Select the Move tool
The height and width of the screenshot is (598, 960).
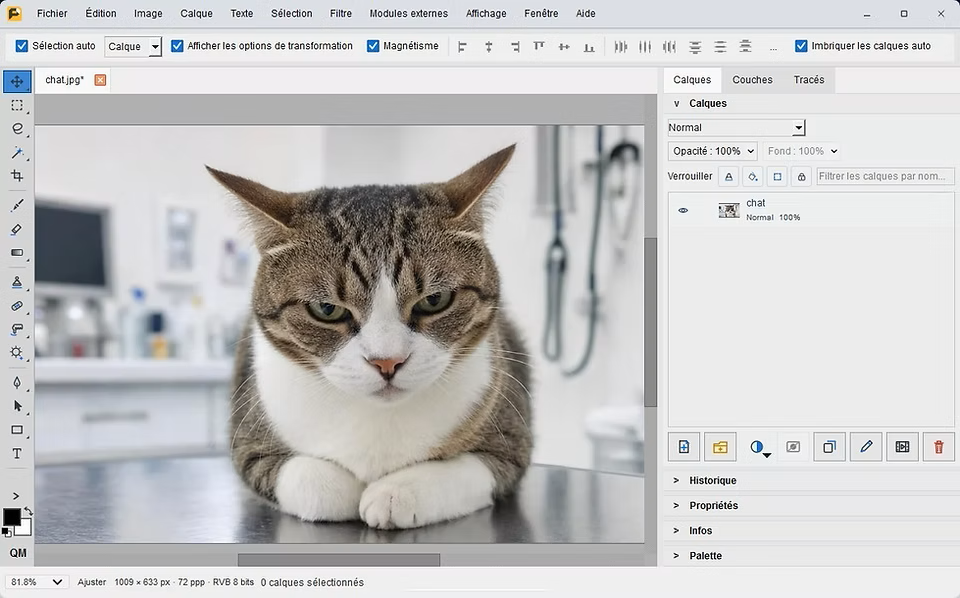17,81
